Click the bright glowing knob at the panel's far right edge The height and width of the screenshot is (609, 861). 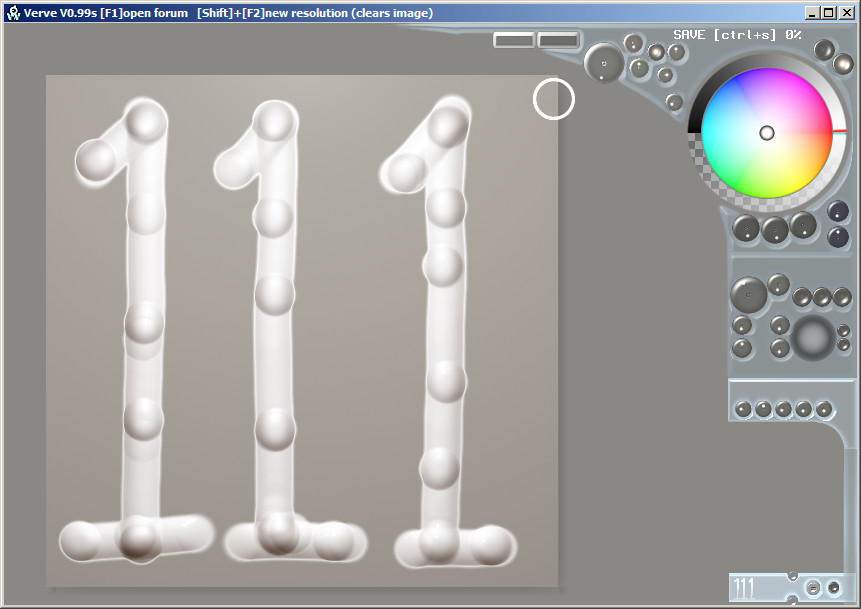point(843,64)
